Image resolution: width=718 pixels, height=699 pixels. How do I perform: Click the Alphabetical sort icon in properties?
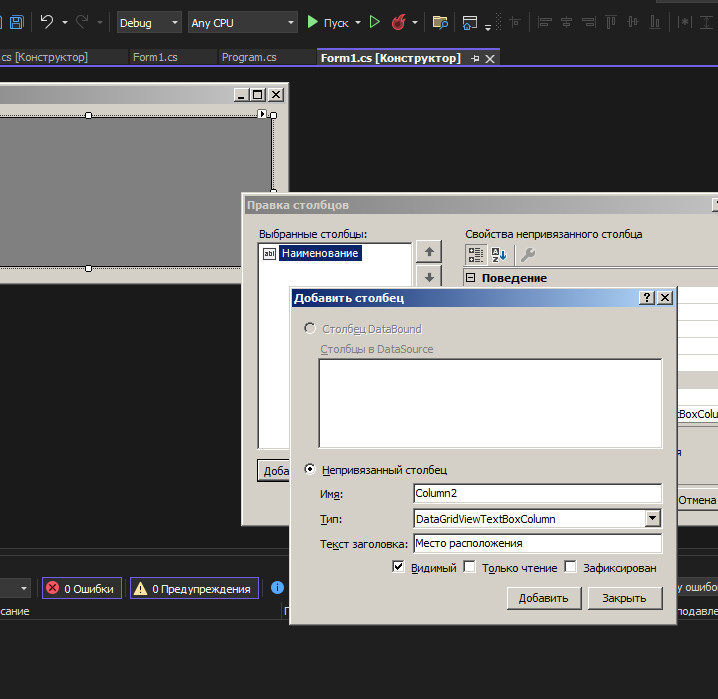(x=499, y=255)
